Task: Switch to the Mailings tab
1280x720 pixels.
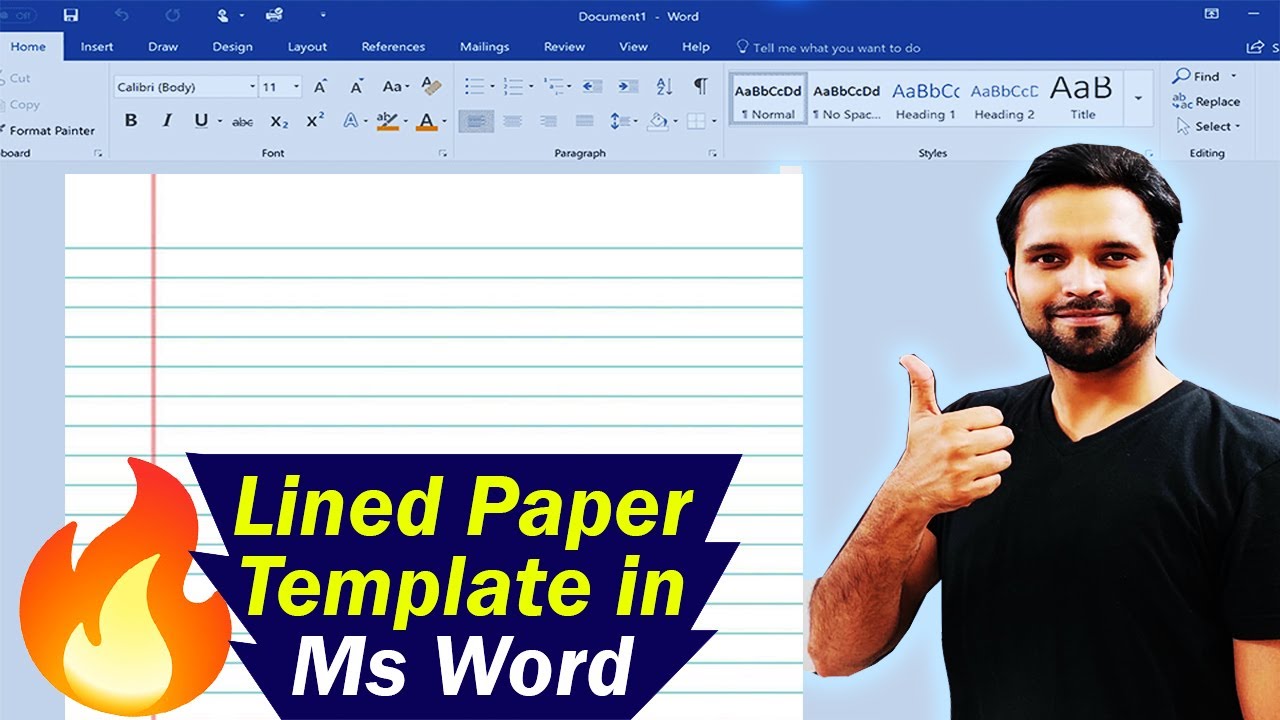Action: click(x=485, y=47)
